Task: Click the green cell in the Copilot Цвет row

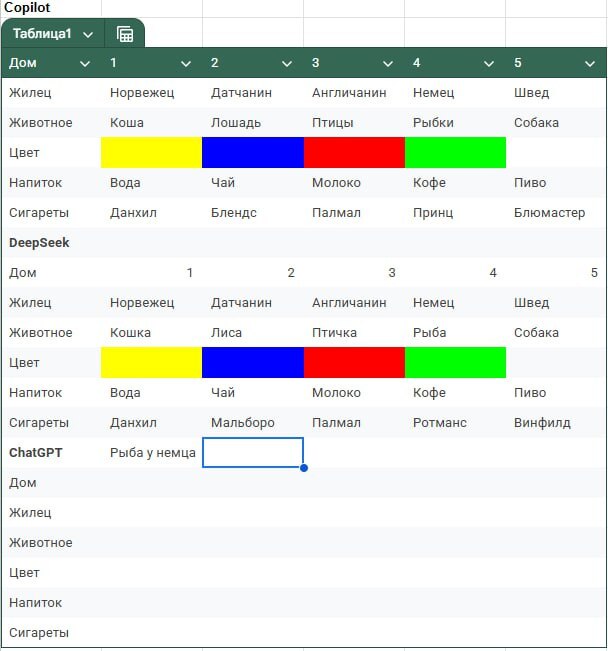Action: click(x=455, y=153)
